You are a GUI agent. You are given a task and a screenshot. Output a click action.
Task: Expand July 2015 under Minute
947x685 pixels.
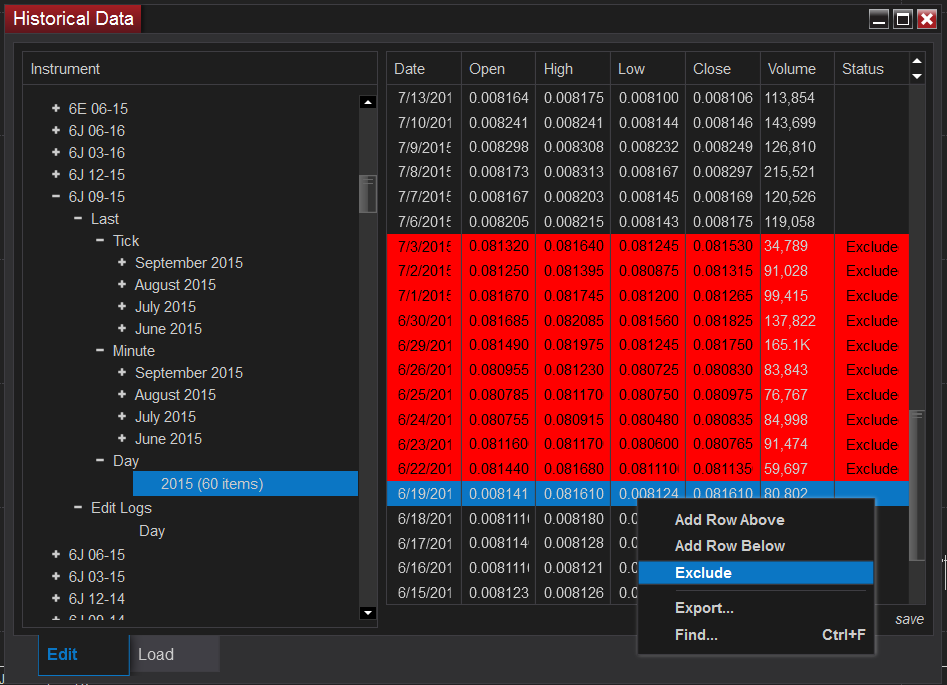click(122, 416)
